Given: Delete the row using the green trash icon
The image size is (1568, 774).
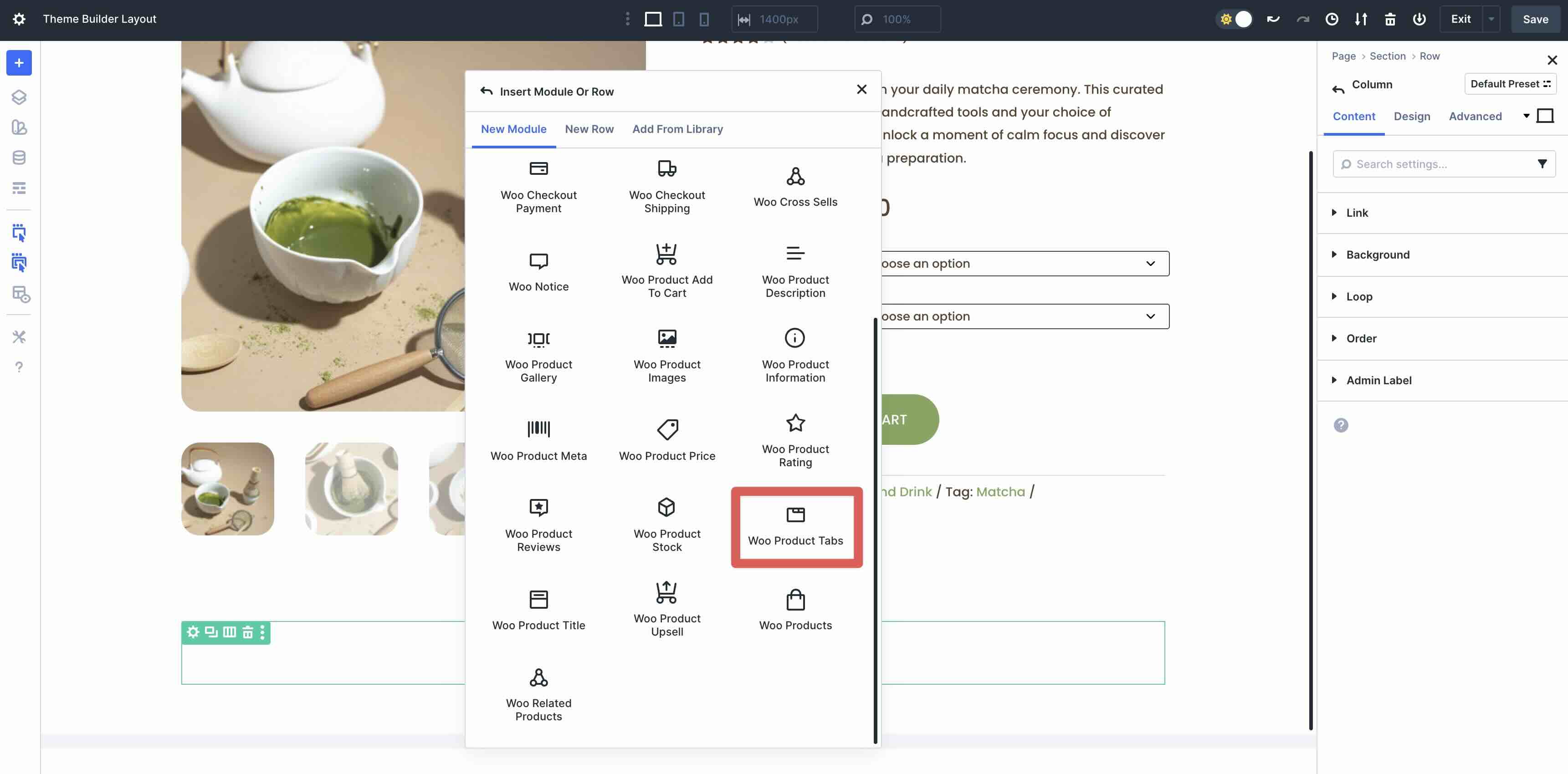Looking at the screenshot, I should pos(248,632).
